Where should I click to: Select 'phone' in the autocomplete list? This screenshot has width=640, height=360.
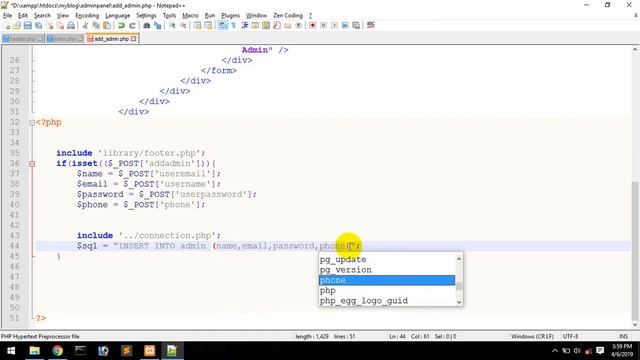(x=387, y=280)
